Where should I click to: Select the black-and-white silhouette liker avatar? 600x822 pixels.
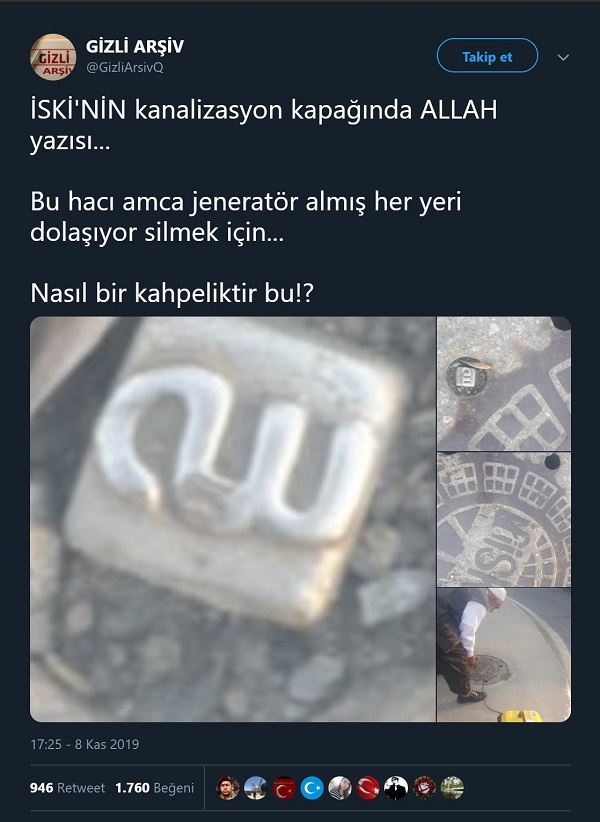(x=396, y=787)
